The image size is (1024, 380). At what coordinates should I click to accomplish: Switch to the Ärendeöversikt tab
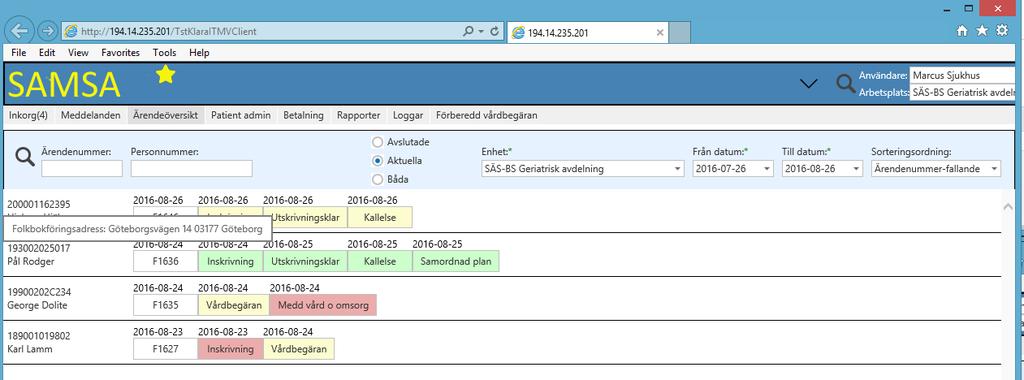click(166, 116)
